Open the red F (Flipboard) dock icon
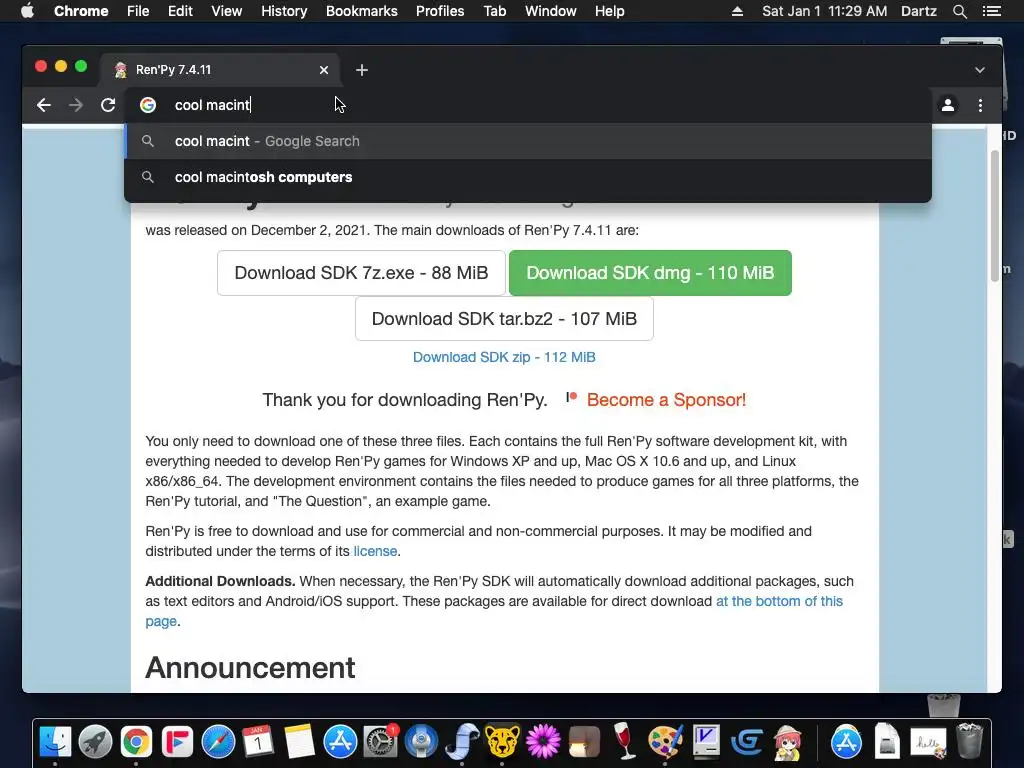The height and width of the screenshot is (768, 1024). coord(177,742)
